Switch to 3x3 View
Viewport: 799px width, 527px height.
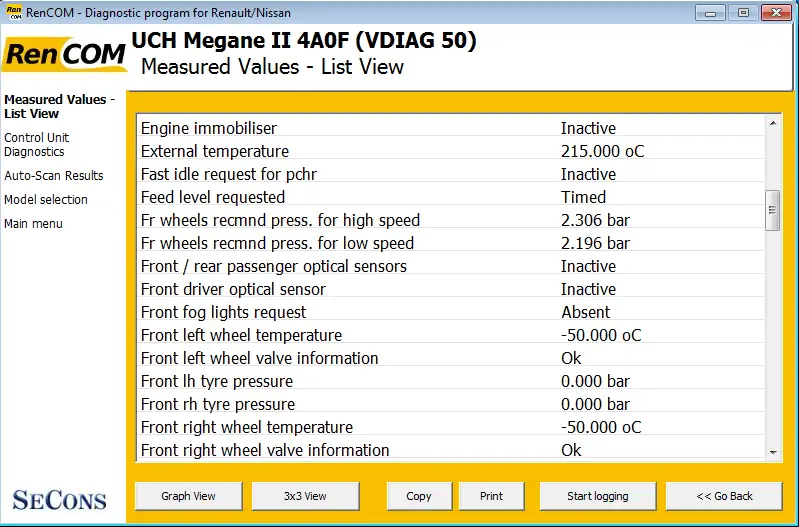pyautogui.click(x=305, y=496)
